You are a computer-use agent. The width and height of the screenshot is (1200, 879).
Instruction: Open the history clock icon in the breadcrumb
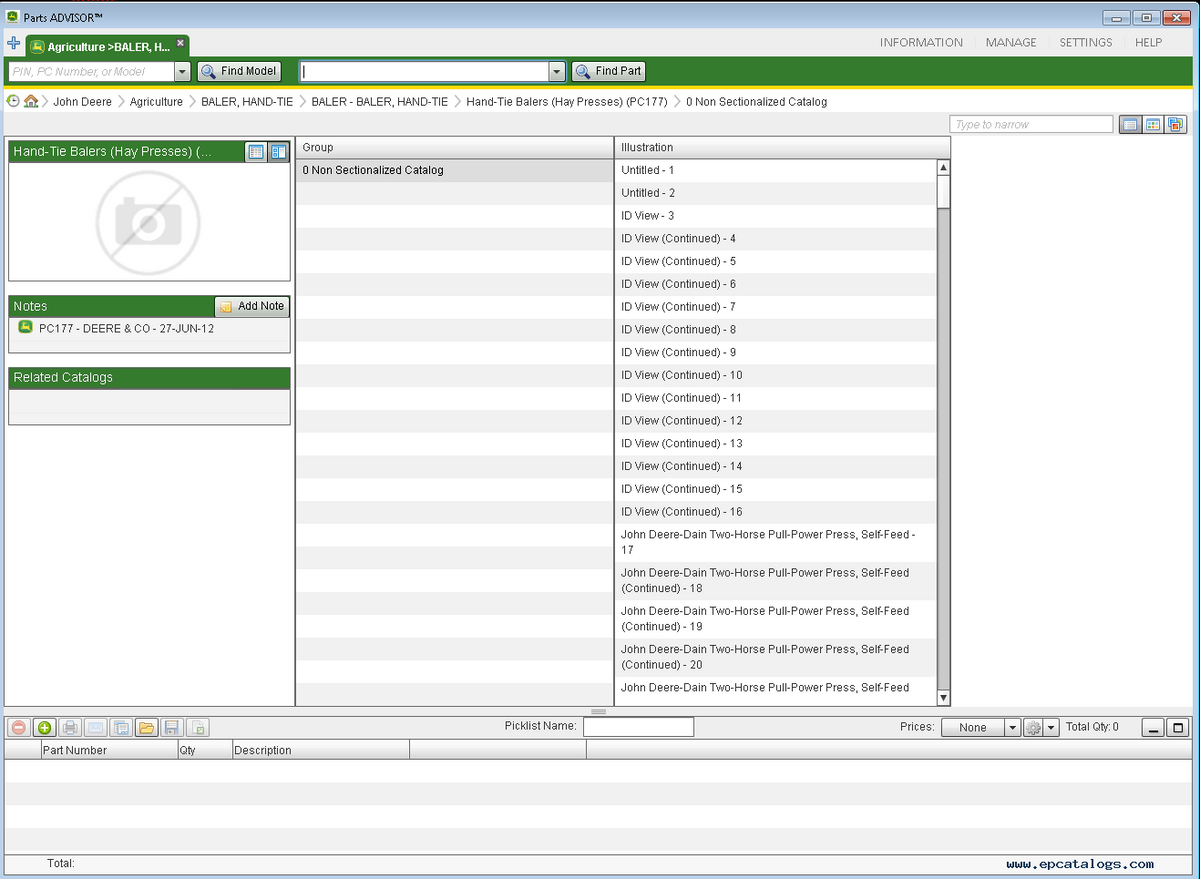pyautogui.click(x=13, y=101)
